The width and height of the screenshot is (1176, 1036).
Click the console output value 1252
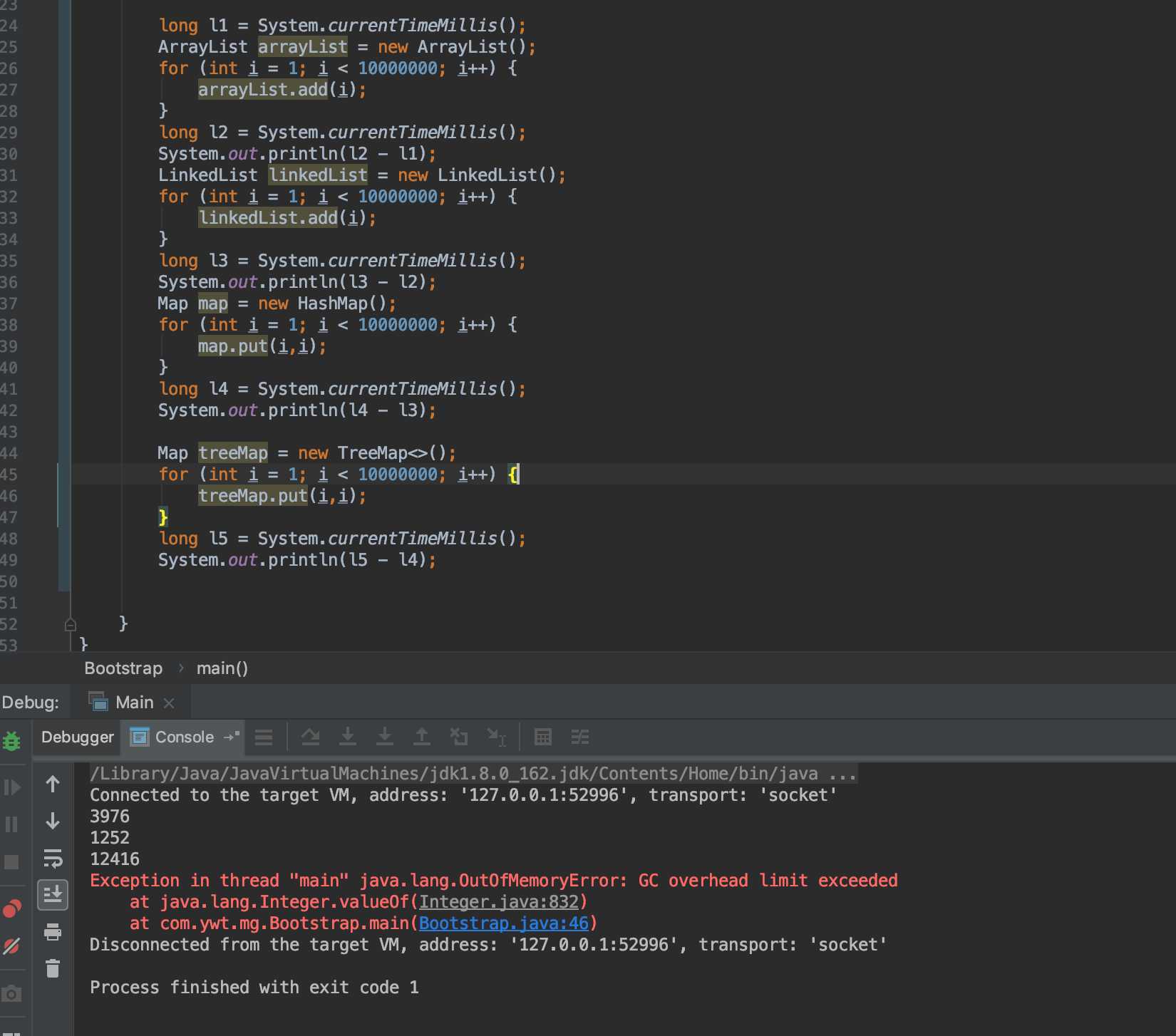[110, 838]
